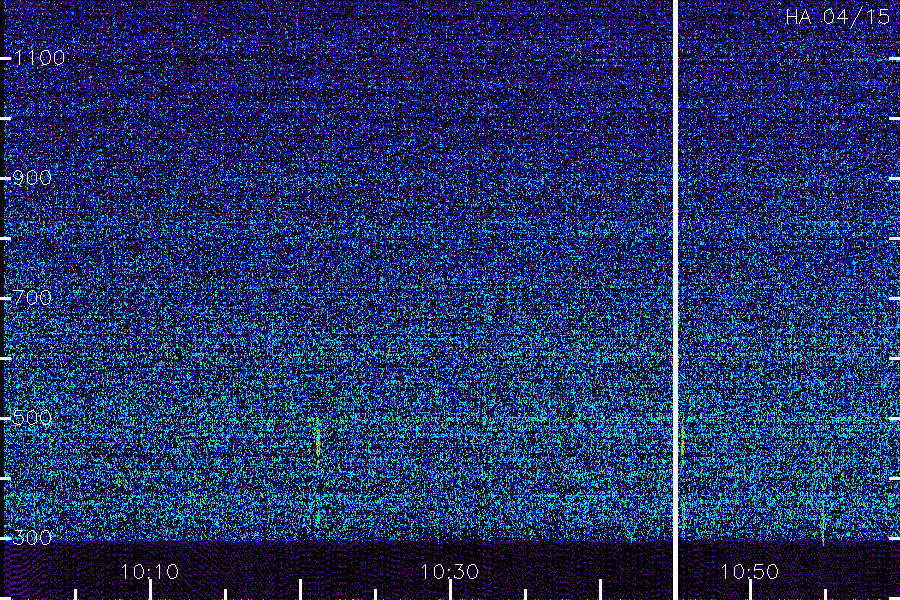Viewport: 900px width, 600px height.
Task: Click the 500 frequency axis label
Action: click(32, 417)
